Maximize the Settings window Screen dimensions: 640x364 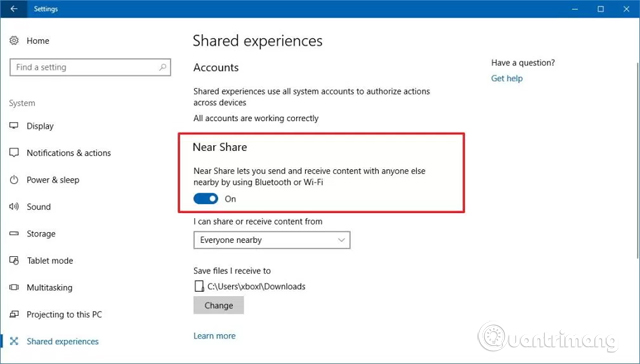[601, 9]
